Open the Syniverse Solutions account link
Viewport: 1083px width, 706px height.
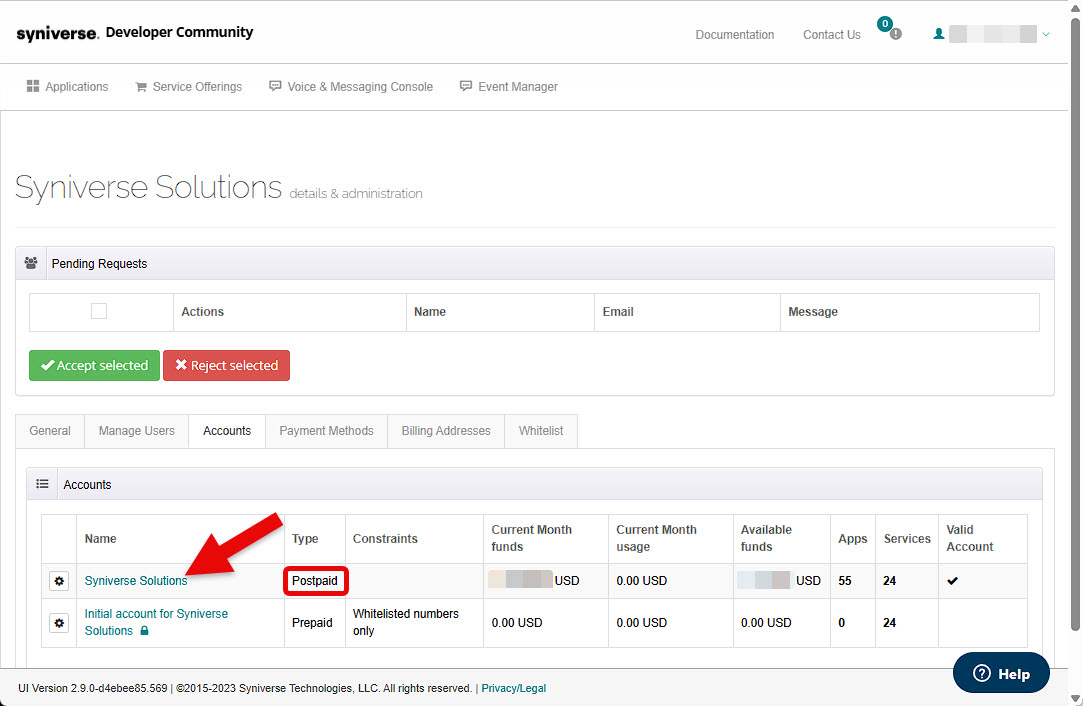[x=136, y=581]
